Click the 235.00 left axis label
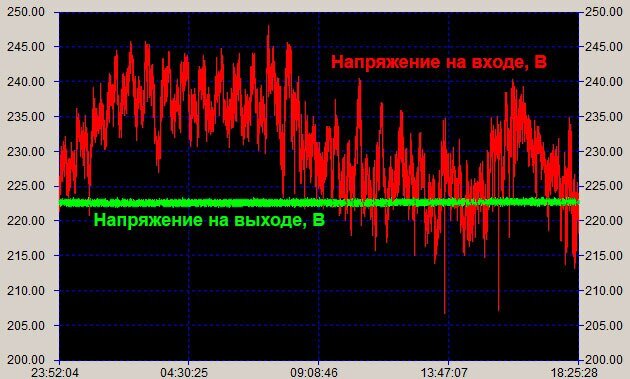This screenshot has width=630, height=379. (x=26, y=117)
